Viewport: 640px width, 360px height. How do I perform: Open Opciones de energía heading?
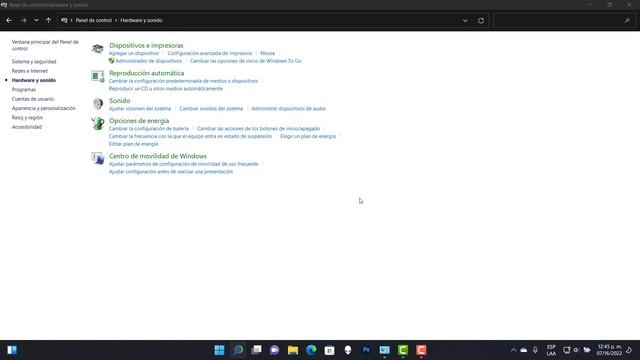click(139, 121)
